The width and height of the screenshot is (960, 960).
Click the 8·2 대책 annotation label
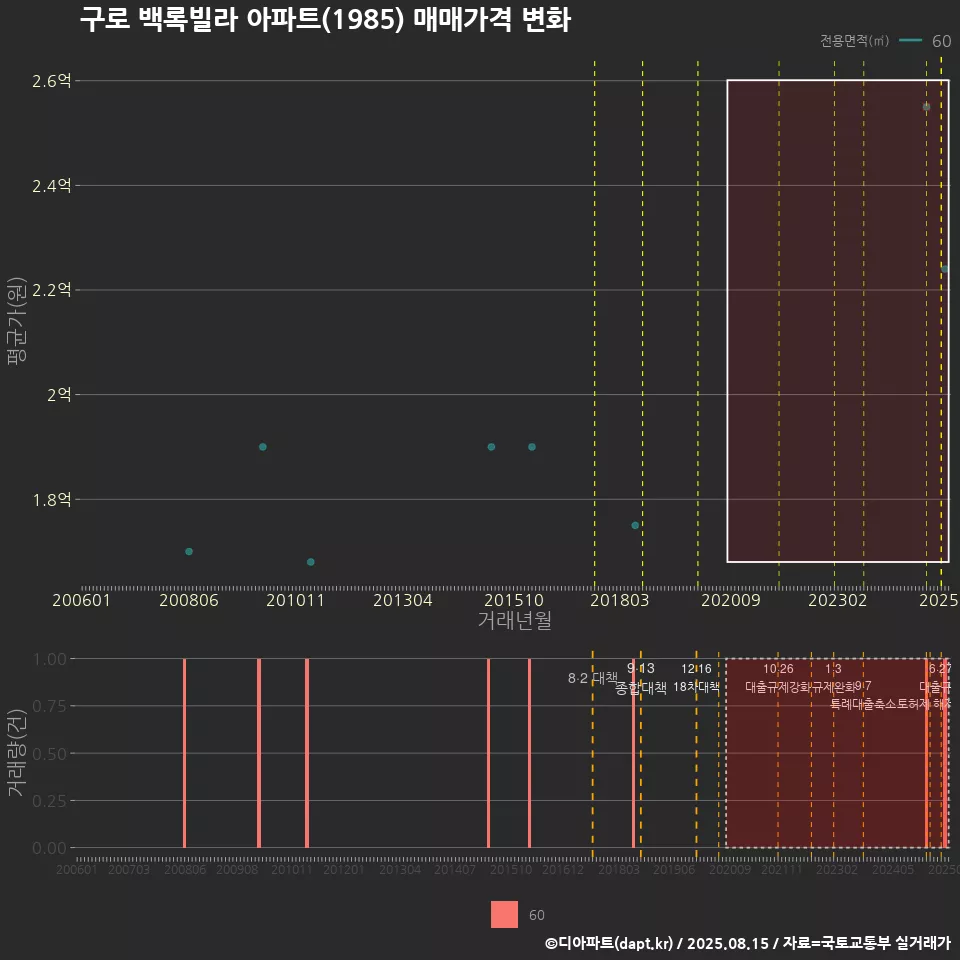click(593, 678)
